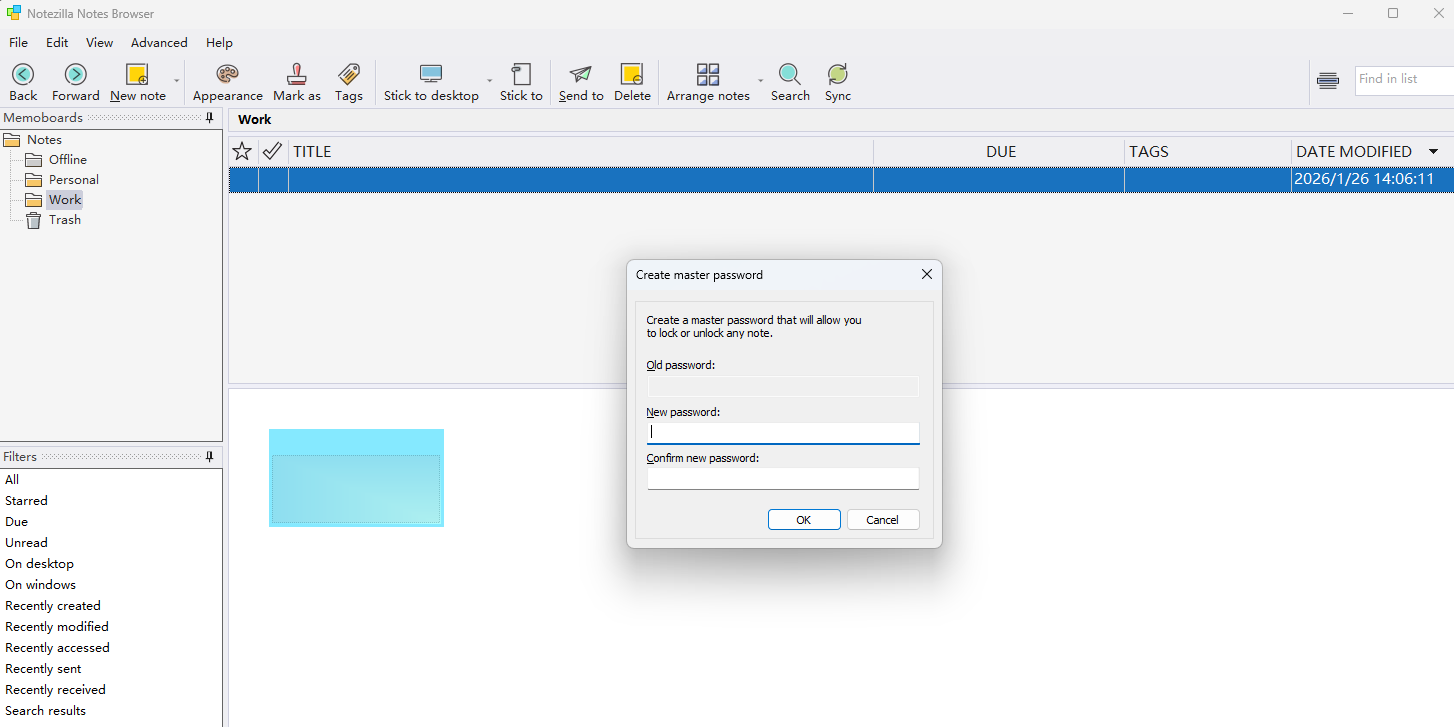
Task: Click the blue note preview thumbnail
Action: [x=356, y=478]
